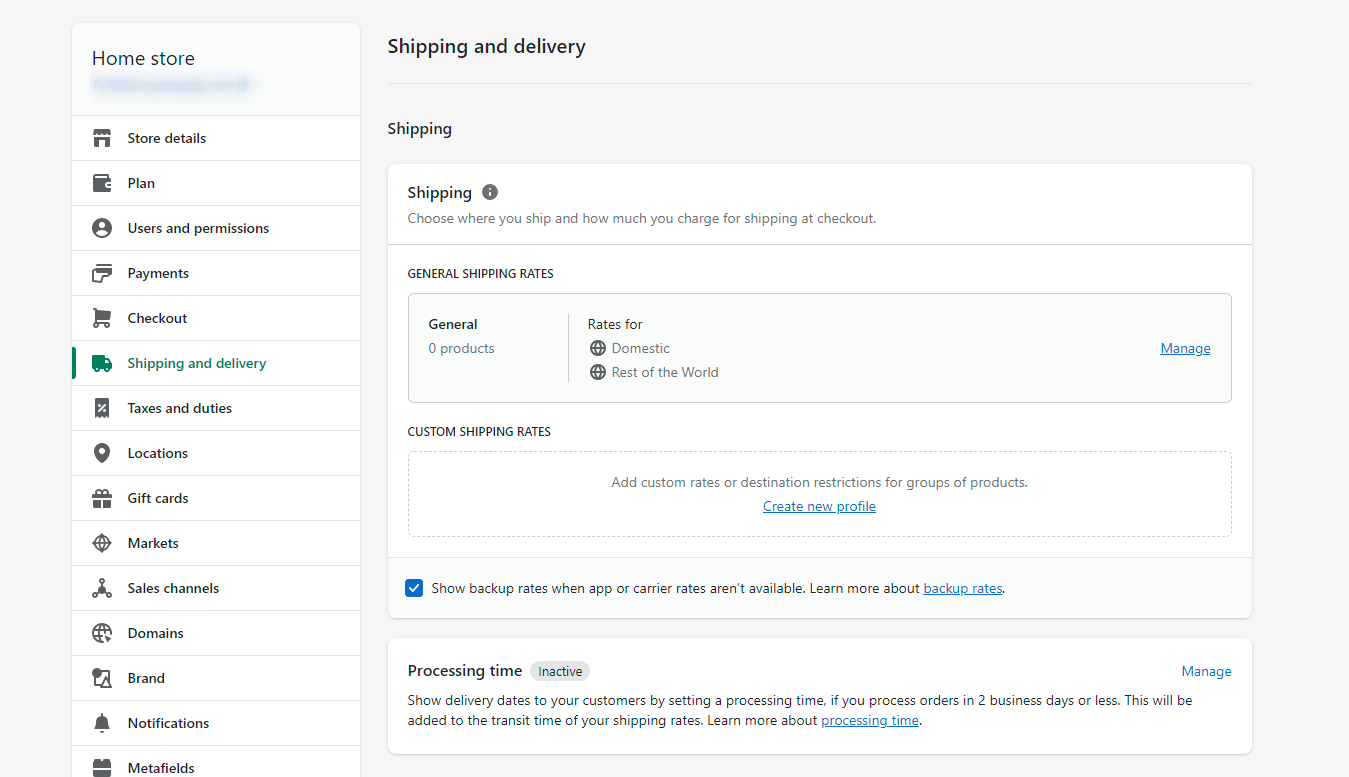Select the Payments wallet icon
The image size is (1349, 777).
101,273
